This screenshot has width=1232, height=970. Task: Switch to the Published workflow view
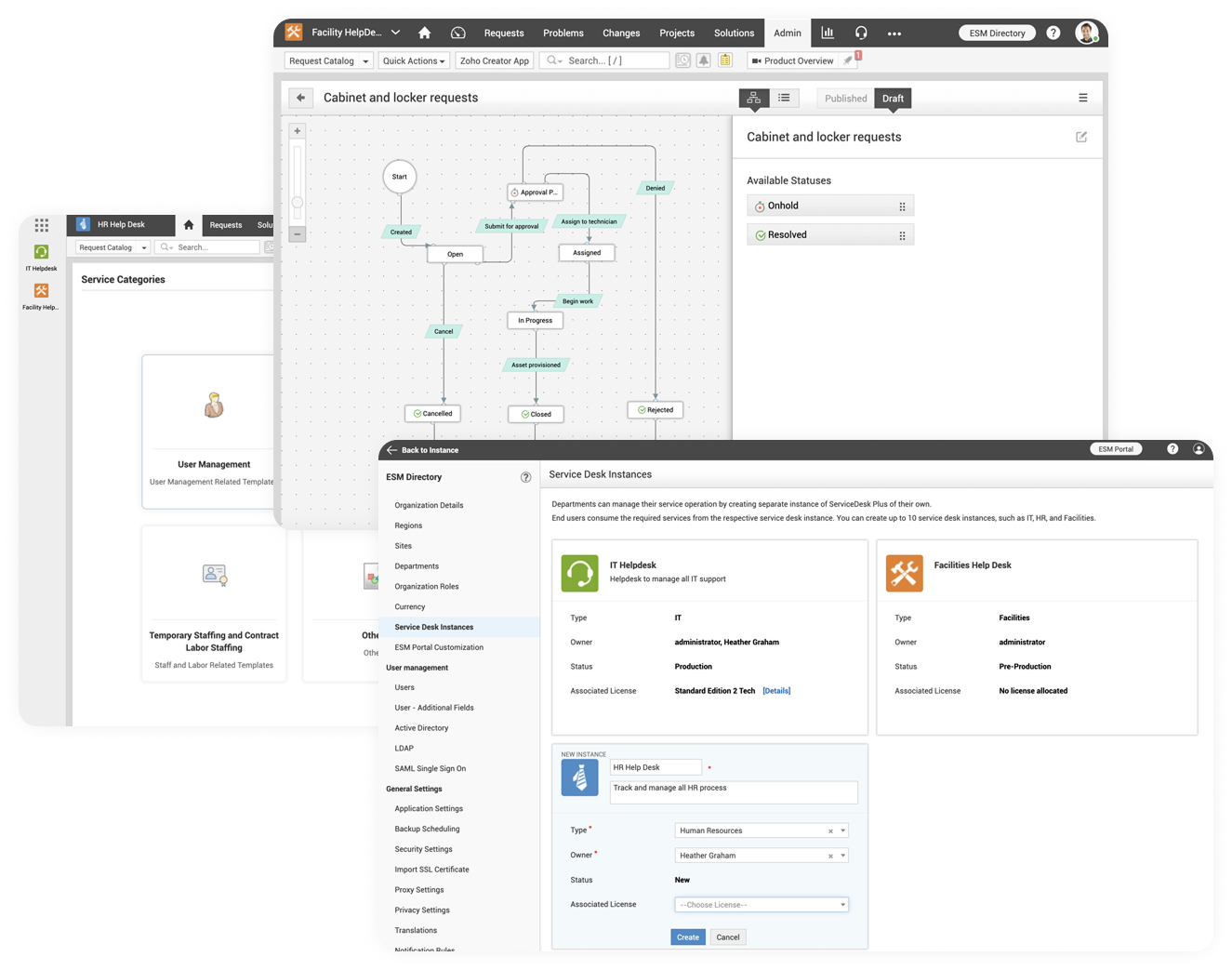[x=845, y=99]
